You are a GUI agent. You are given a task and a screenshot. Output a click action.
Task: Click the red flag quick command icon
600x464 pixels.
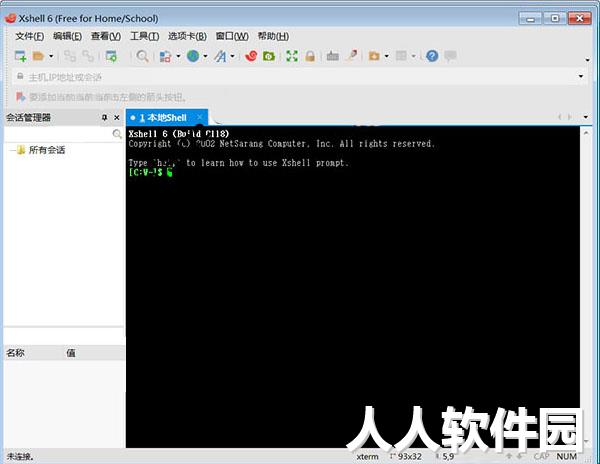pyautogui.click(x=20, y=97)
